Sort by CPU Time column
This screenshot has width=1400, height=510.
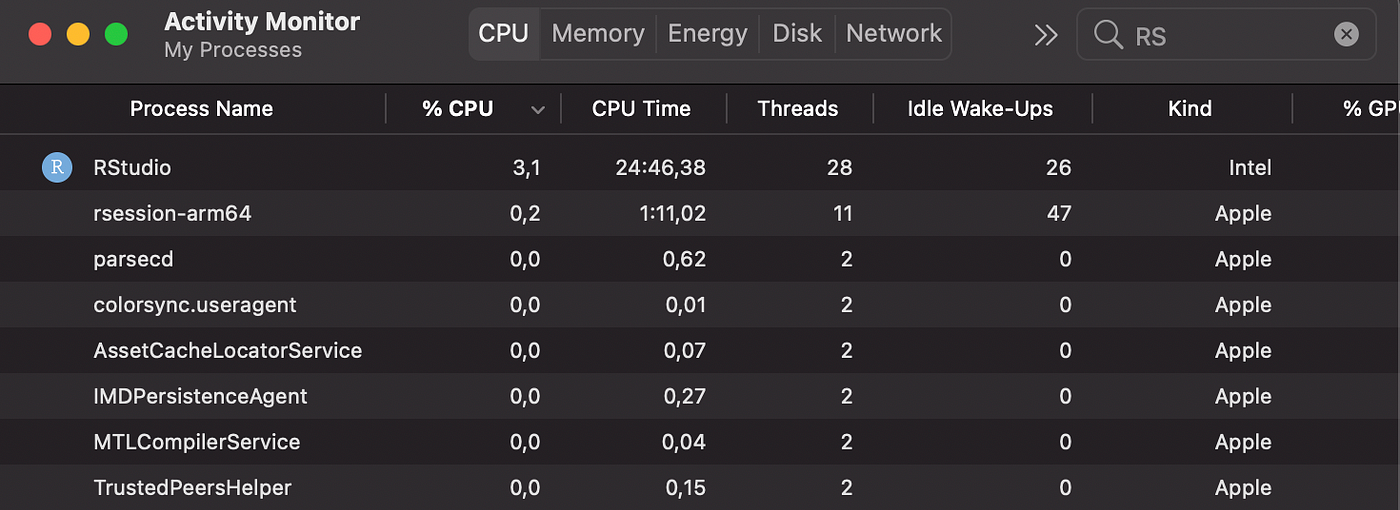tap(641, 109)
